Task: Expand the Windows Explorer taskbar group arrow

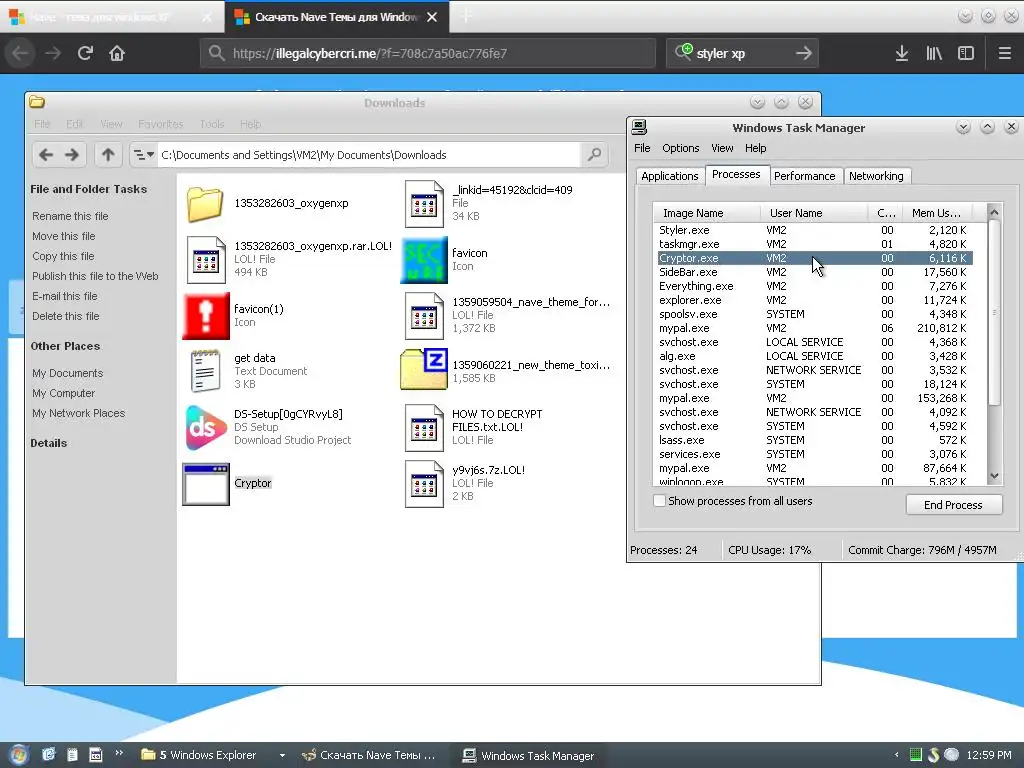Action: tap(282, 755)
